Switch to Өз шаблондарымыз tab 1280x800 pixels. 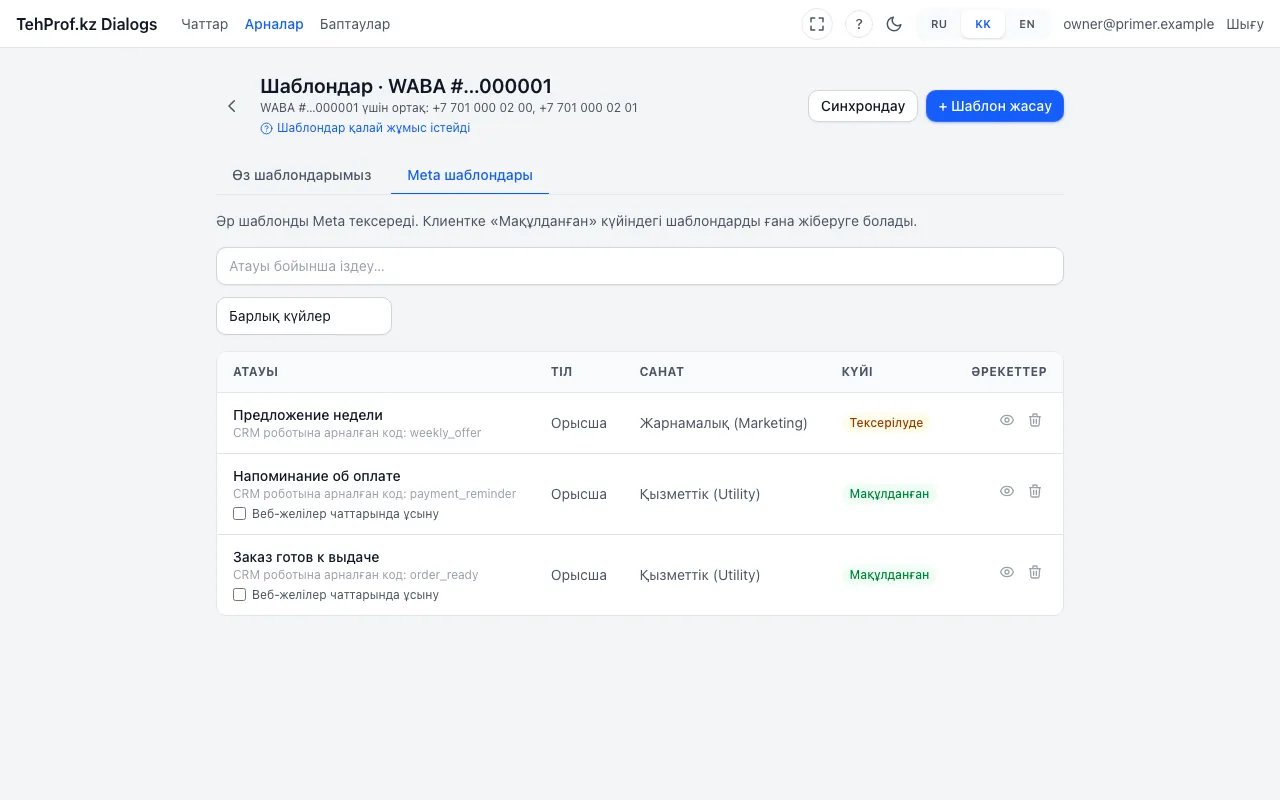click(302, 175)
